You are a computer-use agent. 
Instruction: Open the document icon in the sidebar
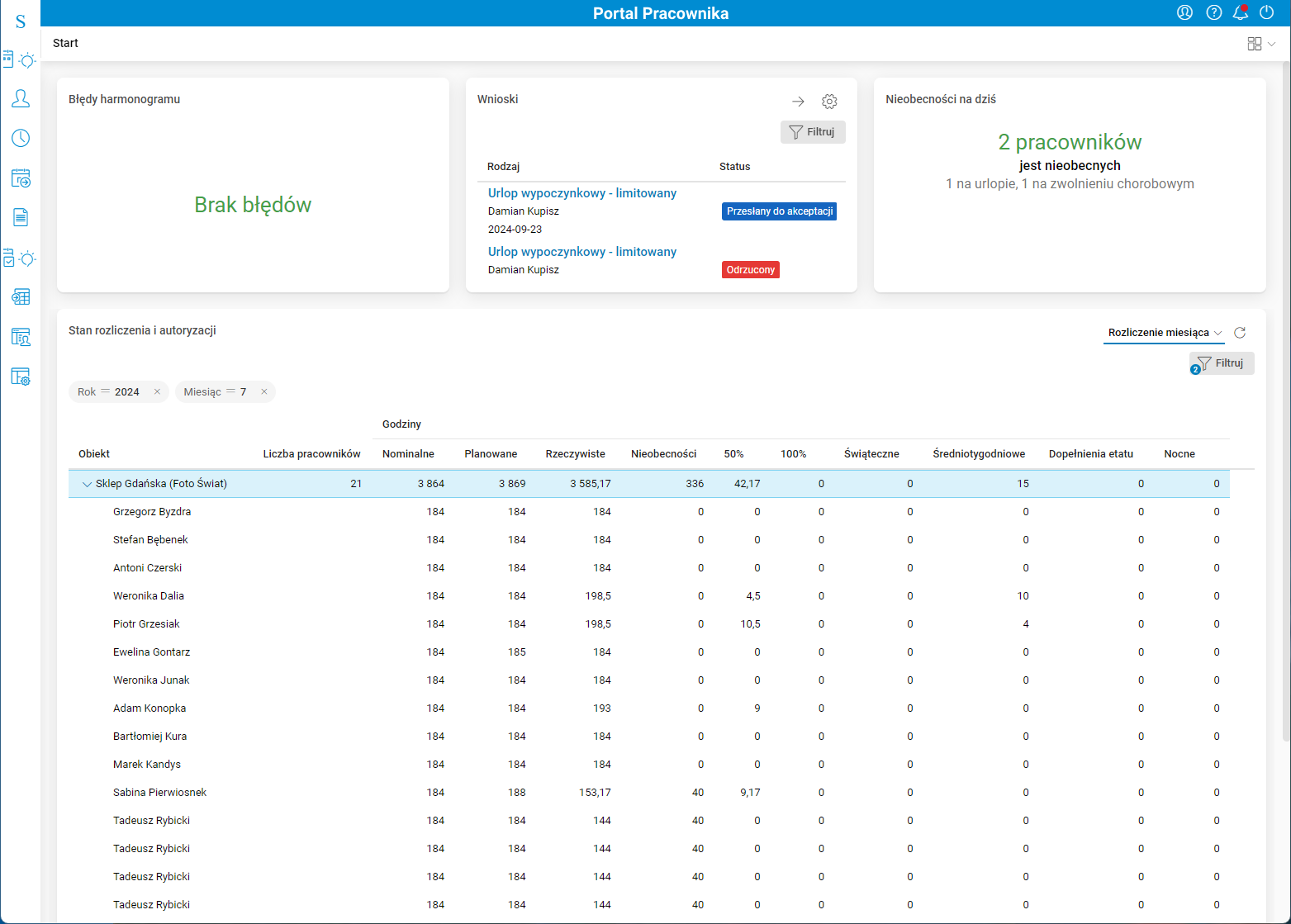[x=21, y=217]
